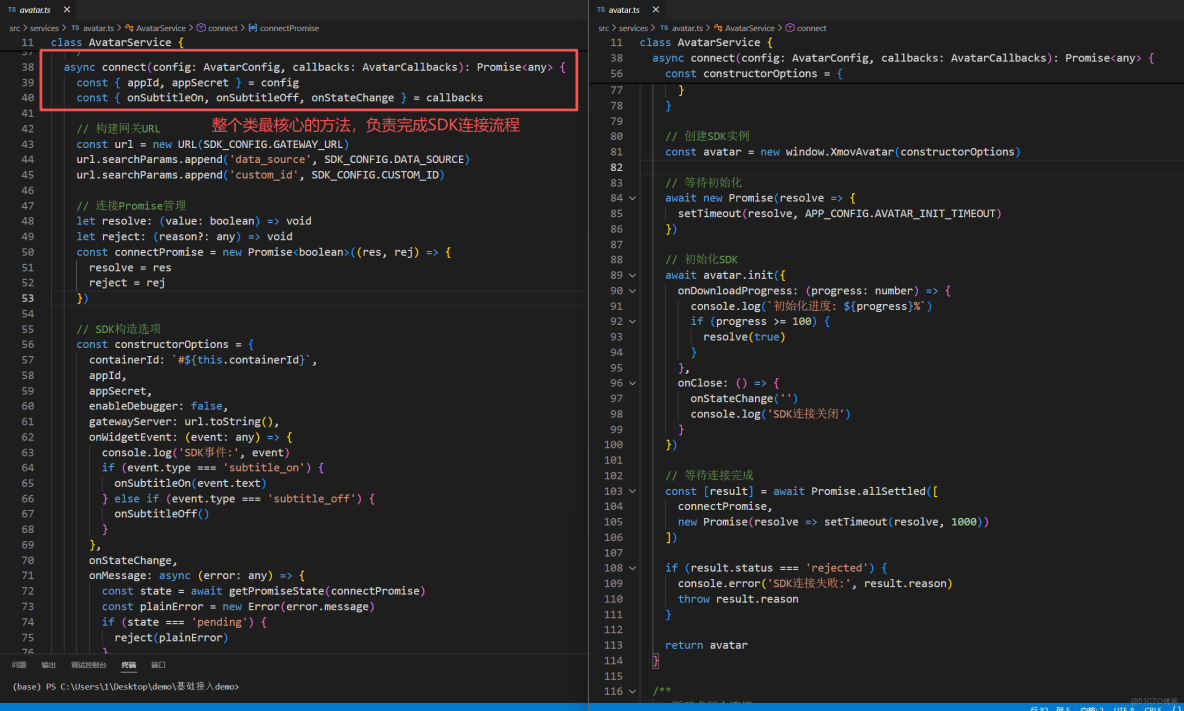
Task: Fold the onClose handler at line 96
Action: pos(632,383)
